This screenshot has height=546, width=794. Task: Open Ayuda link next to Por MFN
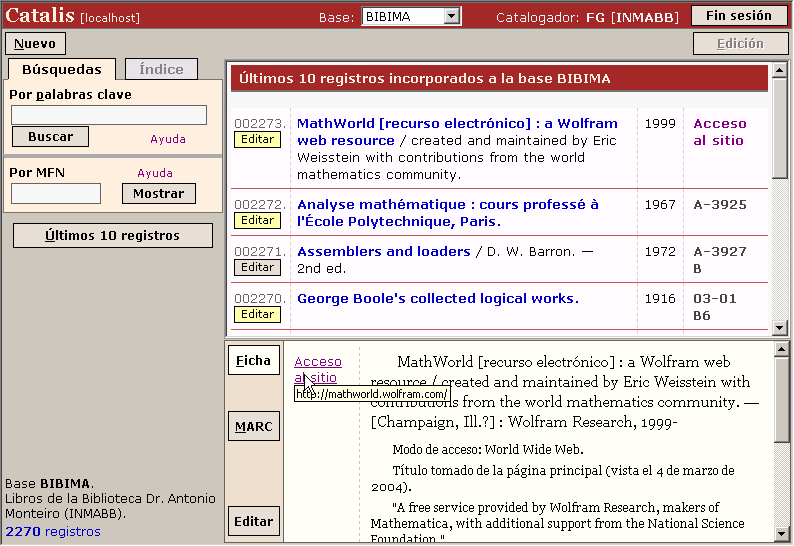(x=155, y=173)
